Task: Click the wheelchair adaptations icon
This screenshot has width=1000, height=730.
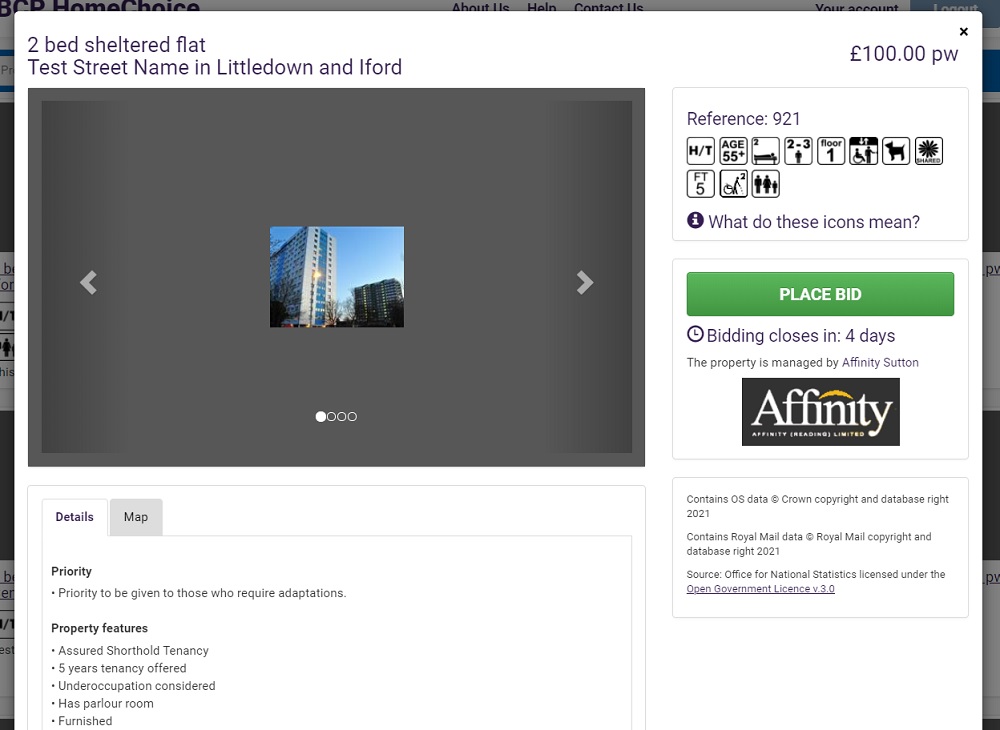Action: click(x=733, y=183)
